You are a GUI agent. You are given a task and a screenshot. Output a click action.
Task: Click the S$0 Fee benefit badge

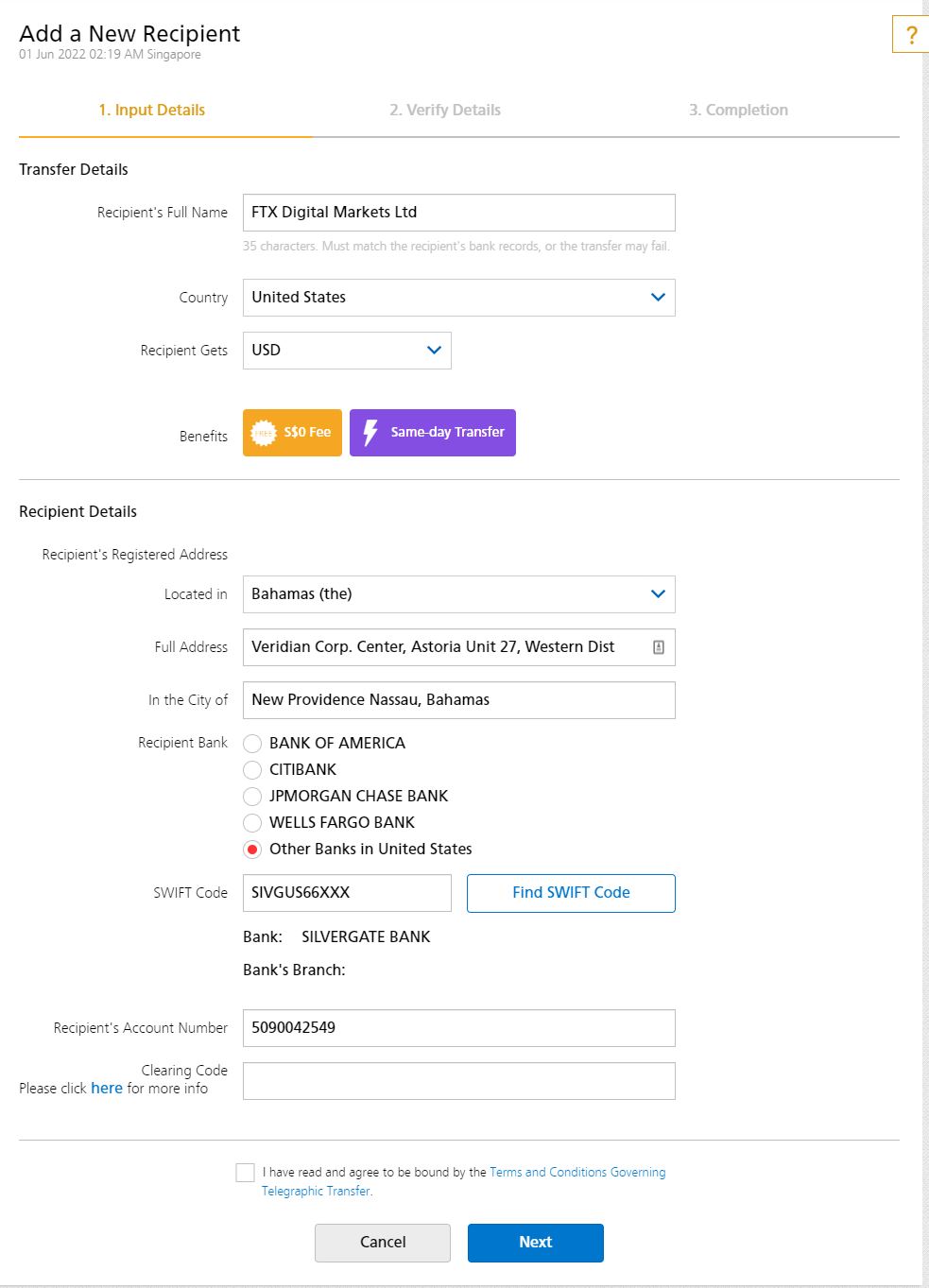pos(292,433)
